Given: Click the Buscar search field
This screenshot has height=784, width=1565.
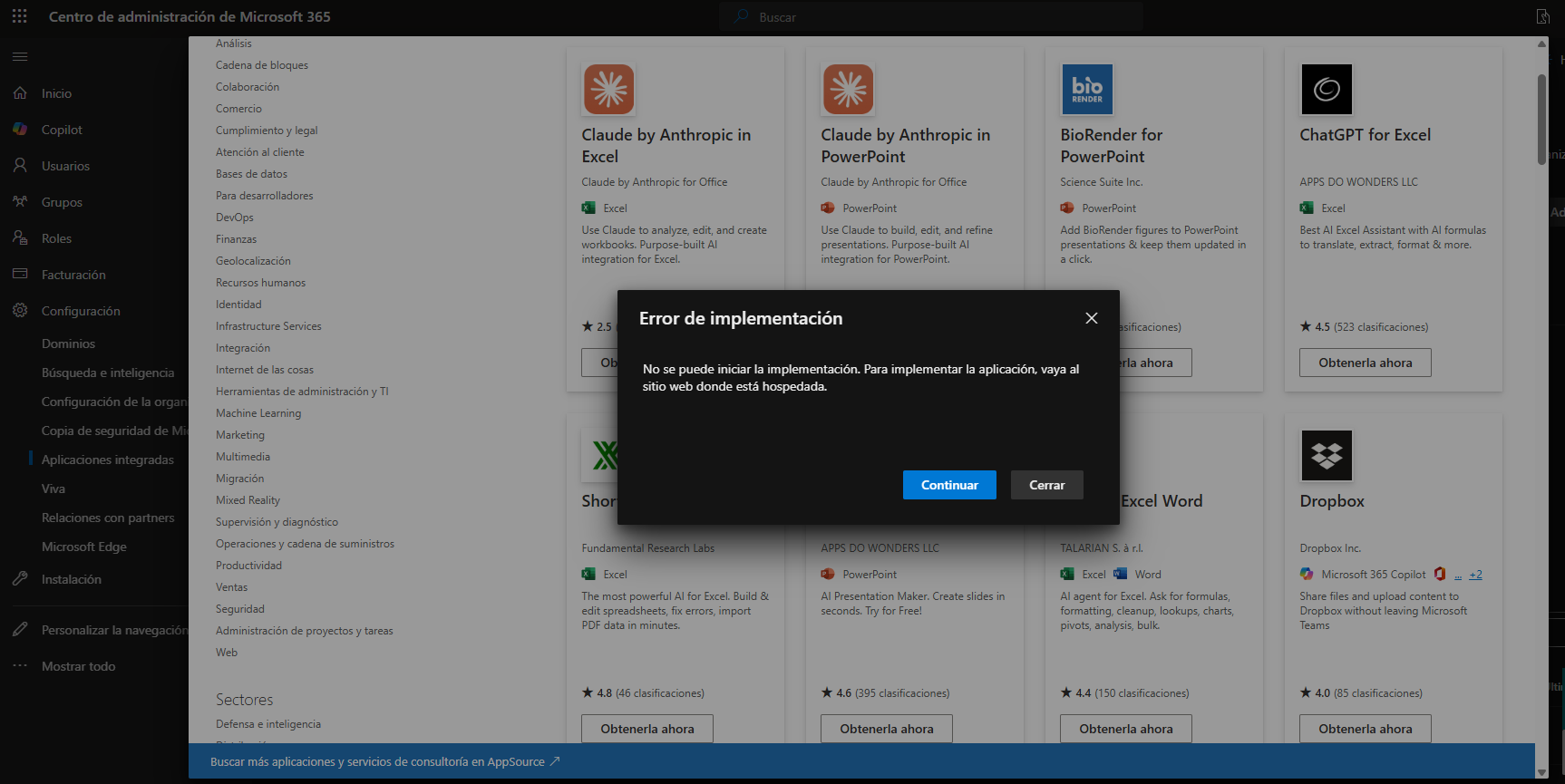Looking at the screenshot, I should tap(931, 16).
